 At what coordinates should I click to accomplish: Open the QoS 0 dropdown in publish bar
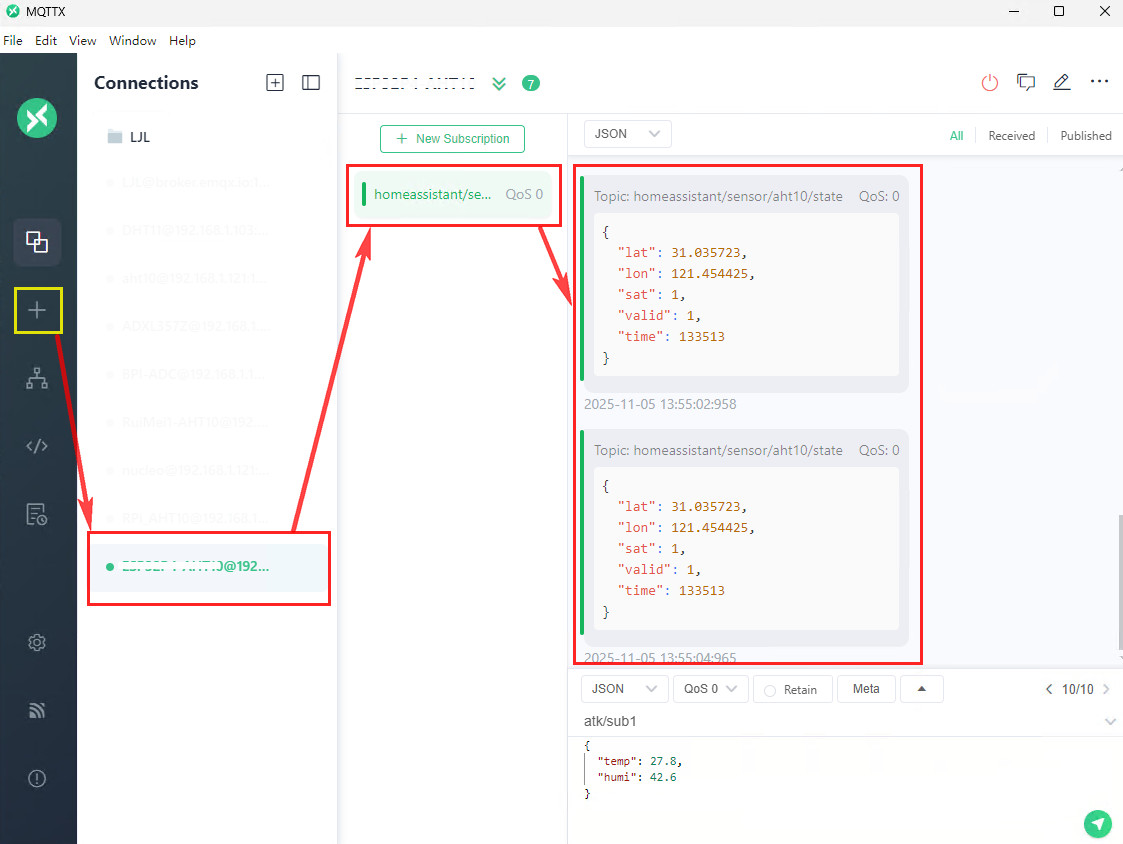tap(710, 689)
